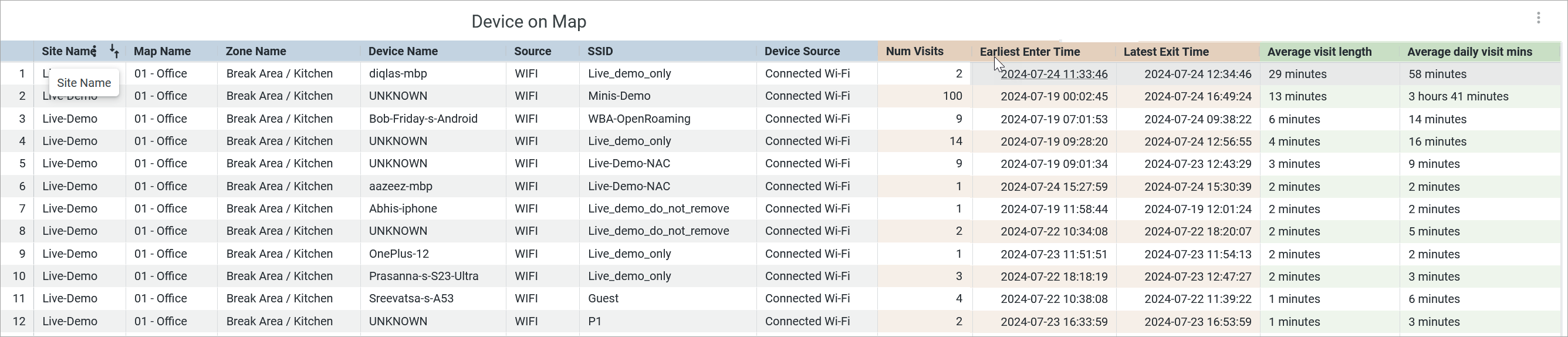Sort by Latest Exit Time column
This screenshot has height=337, width=1568.
pyautogui.click(x=1166, y=52)
